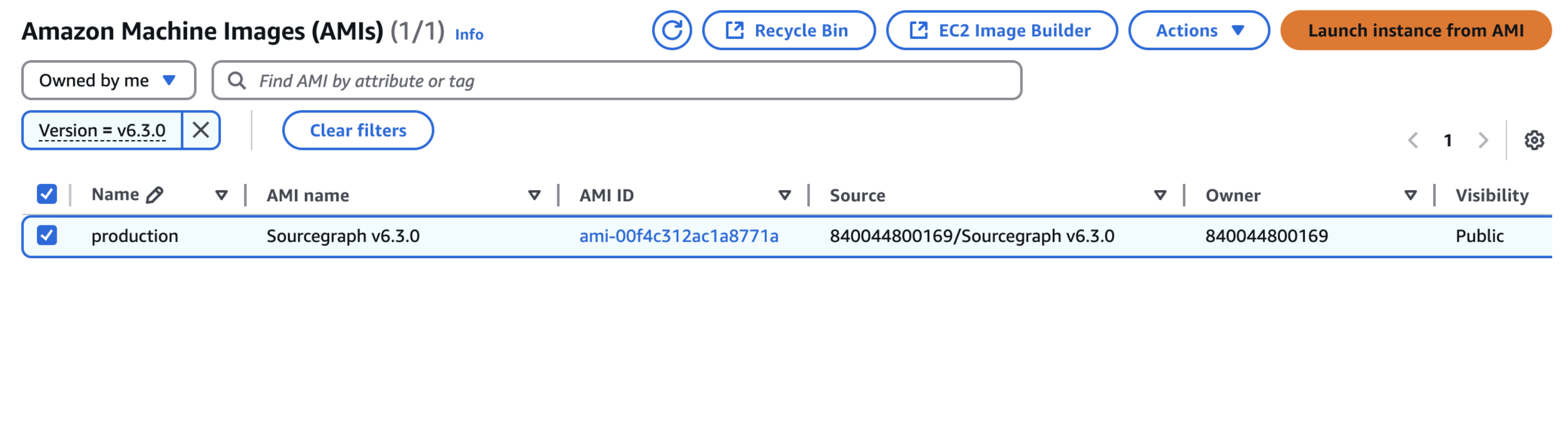This screenshot has height=429, width=1568.
Task: Edit the Name using the pencil icon
Action: tap(154, 194)
